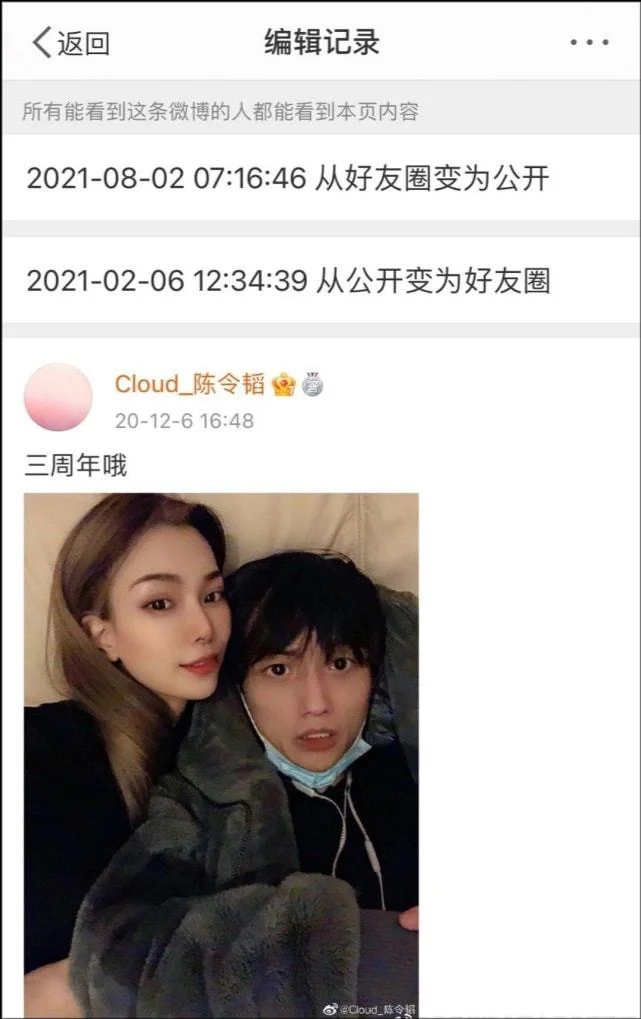Tap the 从好友圈变为公开 change description
The width and height of the screenshot is (641, 1019).
(x=433, y=178)
